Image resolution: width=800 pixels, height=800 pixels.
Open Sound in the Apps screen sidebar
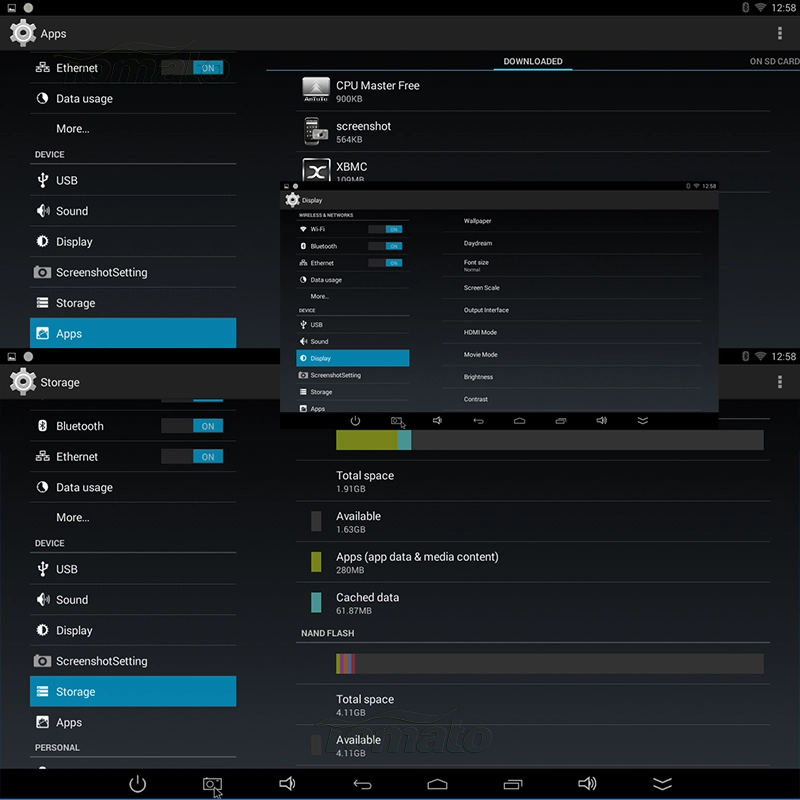coord(133,211)
